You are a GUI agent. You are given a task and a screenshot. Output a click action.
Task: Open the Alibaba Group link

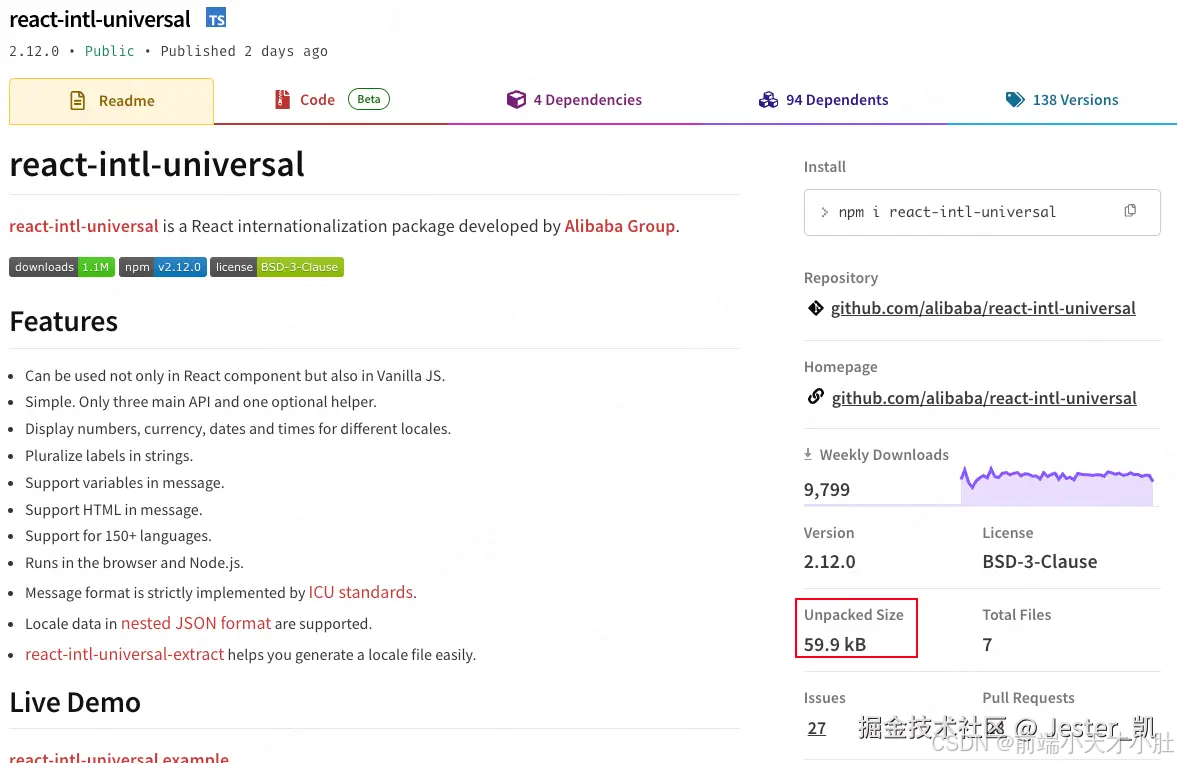coord(619,226)
